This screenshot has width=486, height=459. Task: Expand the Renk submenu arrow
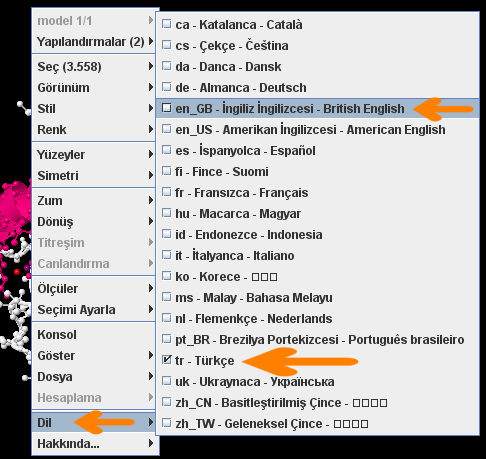pyautogui.click(x=151, y=129)
